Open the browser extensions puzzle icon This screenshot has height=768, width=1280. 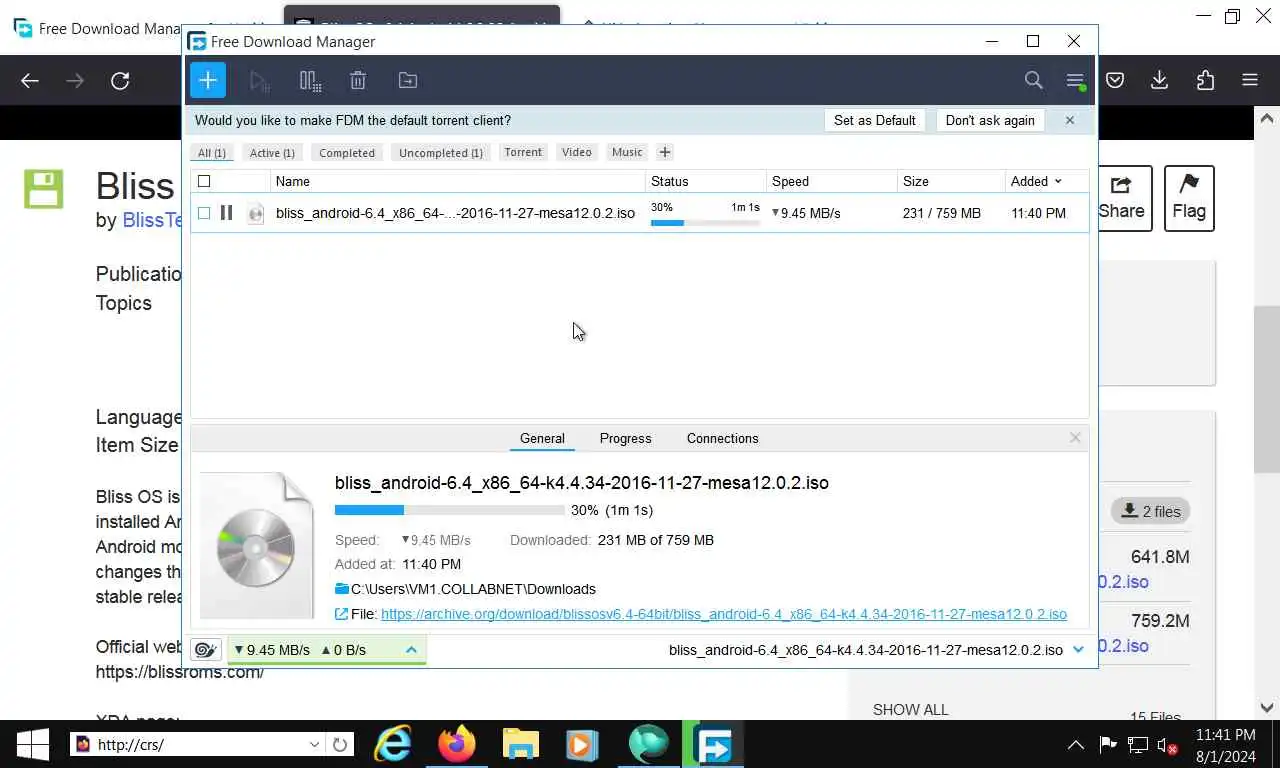1205,81
